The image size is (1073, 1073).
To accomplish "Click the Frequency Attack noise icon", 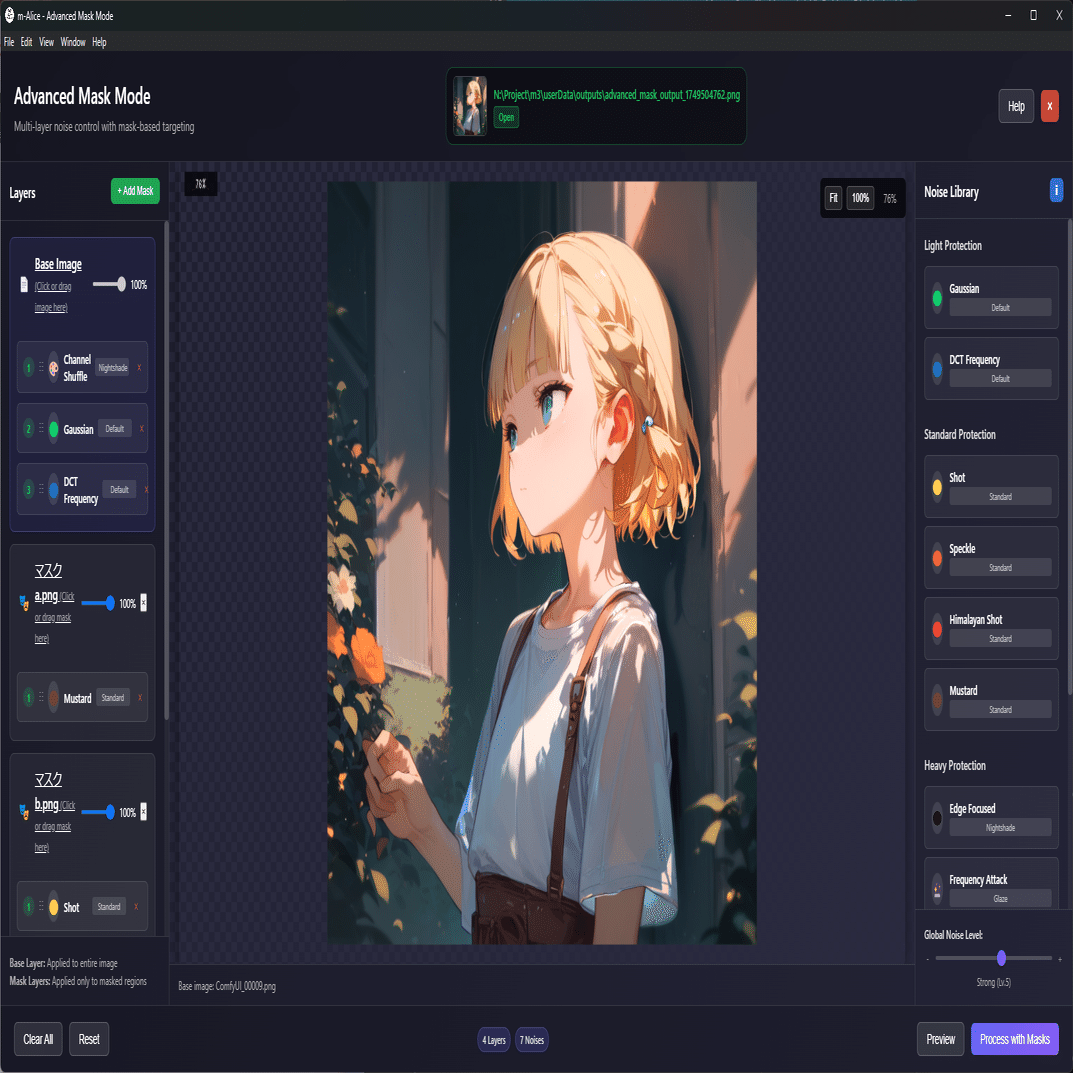I will (x=937, y=890).
